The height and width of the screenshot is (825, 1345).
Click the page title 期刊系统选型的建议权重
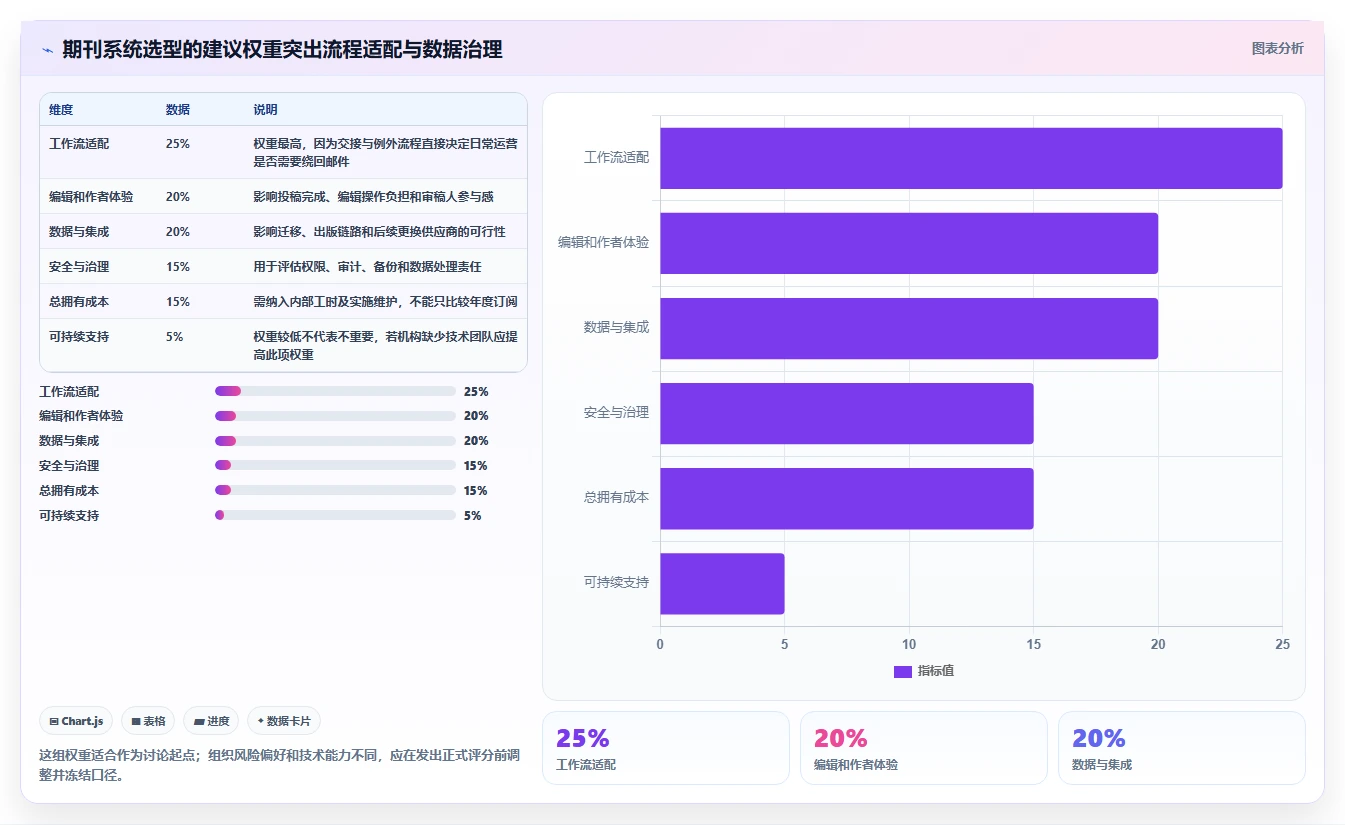click(282, 49)
